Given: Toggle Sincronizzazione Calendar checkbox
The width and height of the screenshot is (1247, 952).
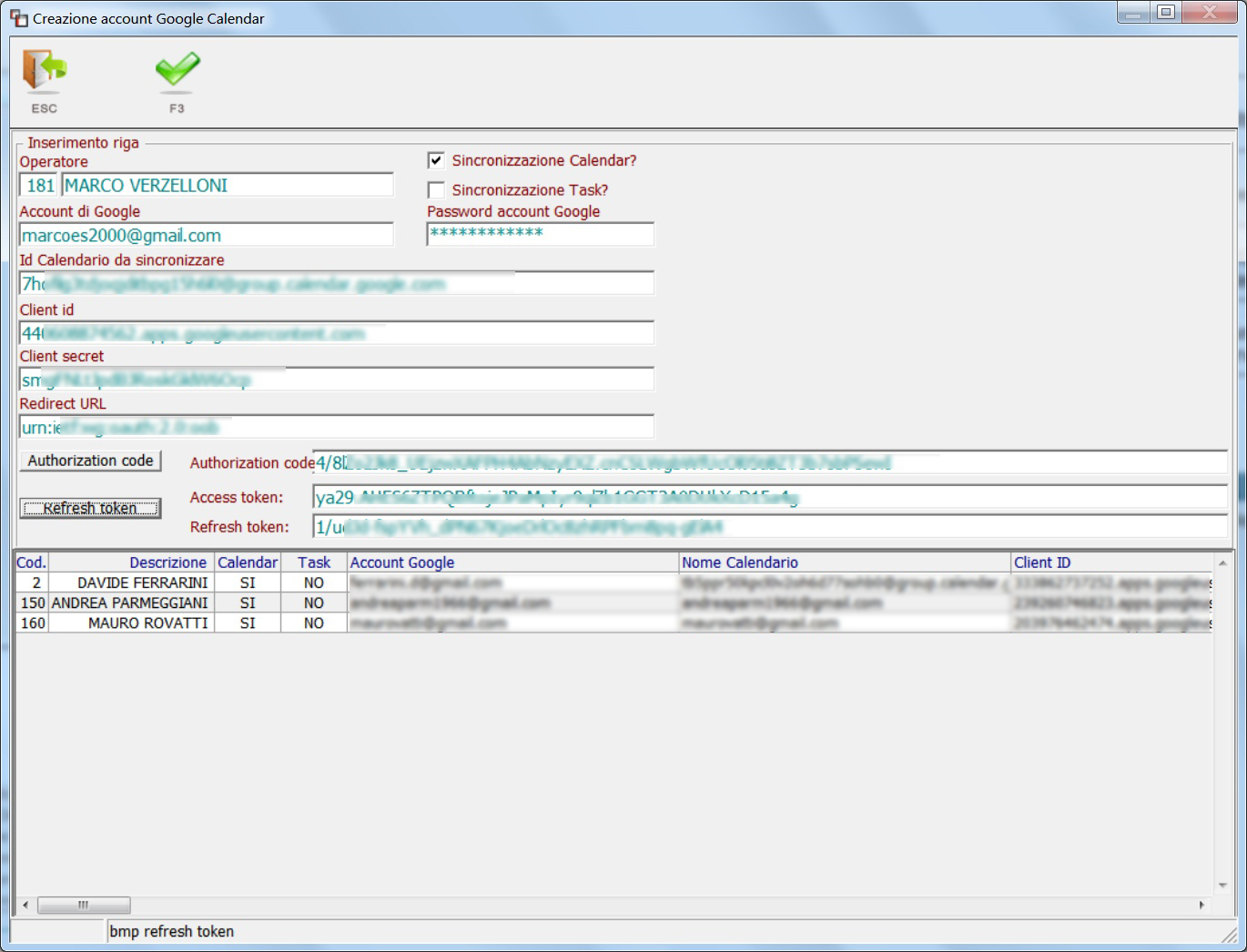Looking at the screenshot, I should 436,160.
